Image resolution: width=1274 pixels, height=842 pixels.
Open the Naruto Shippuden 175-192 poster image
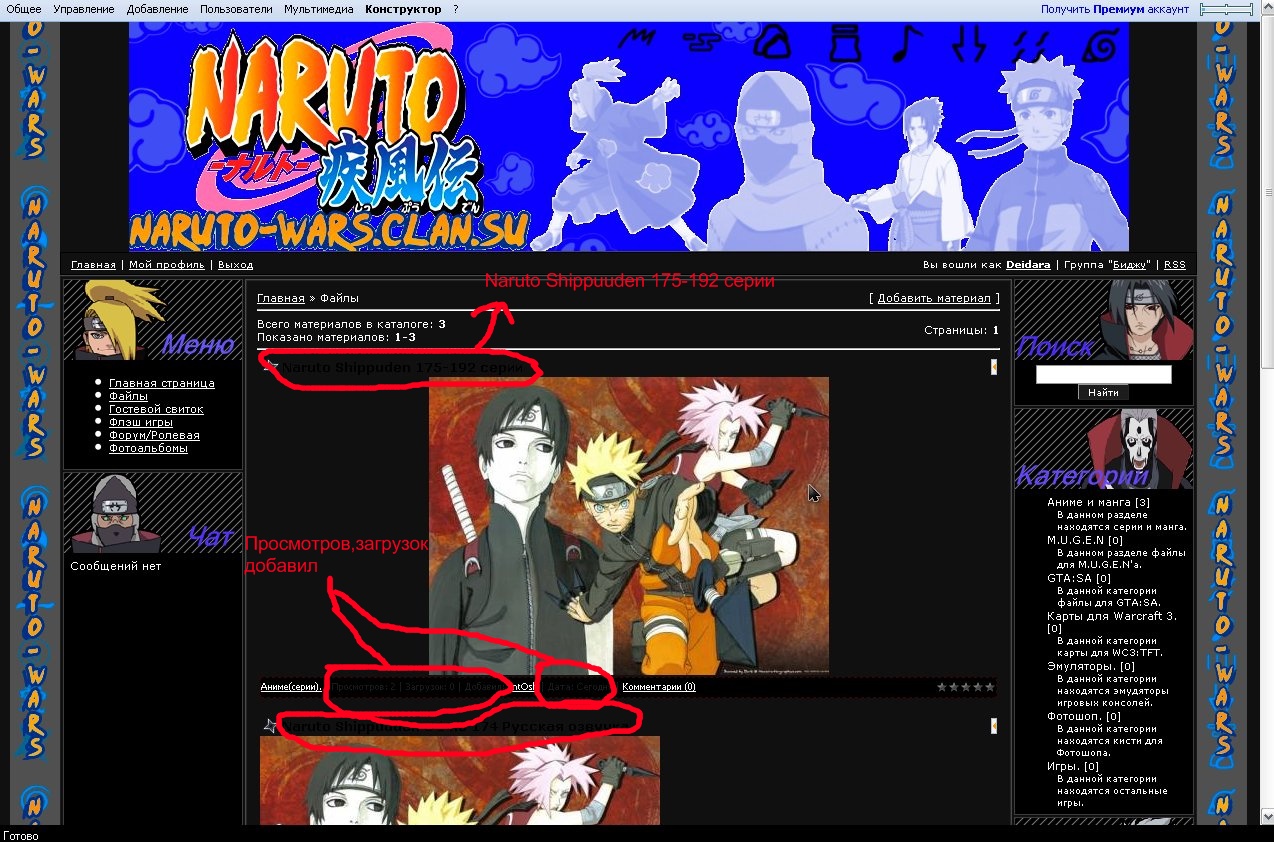(x=629, y=526)
